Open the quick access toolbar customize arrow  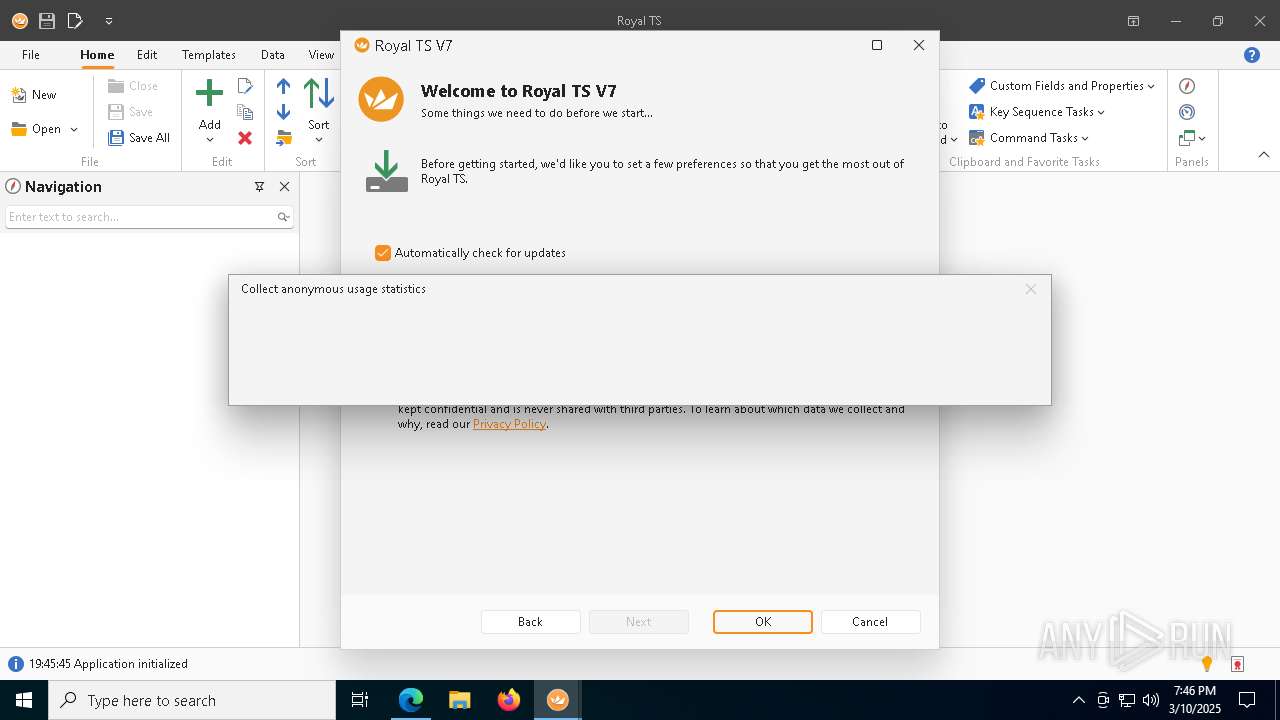(108, 21)
